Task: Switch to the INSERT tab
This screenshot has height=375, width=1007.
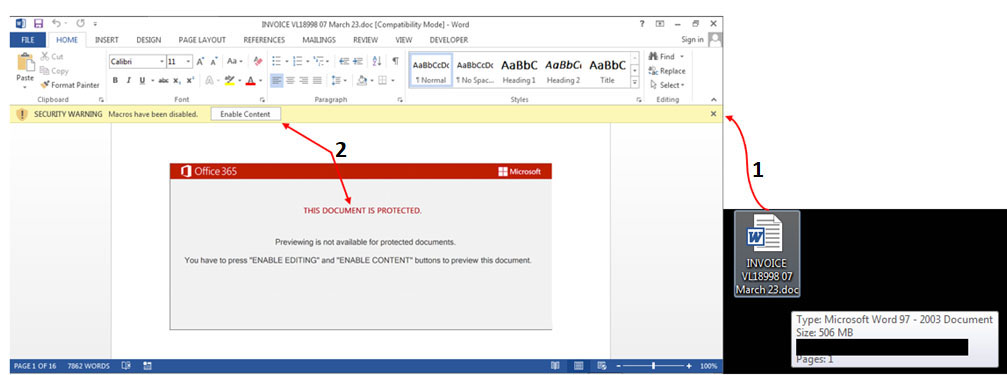Action: 107,40
